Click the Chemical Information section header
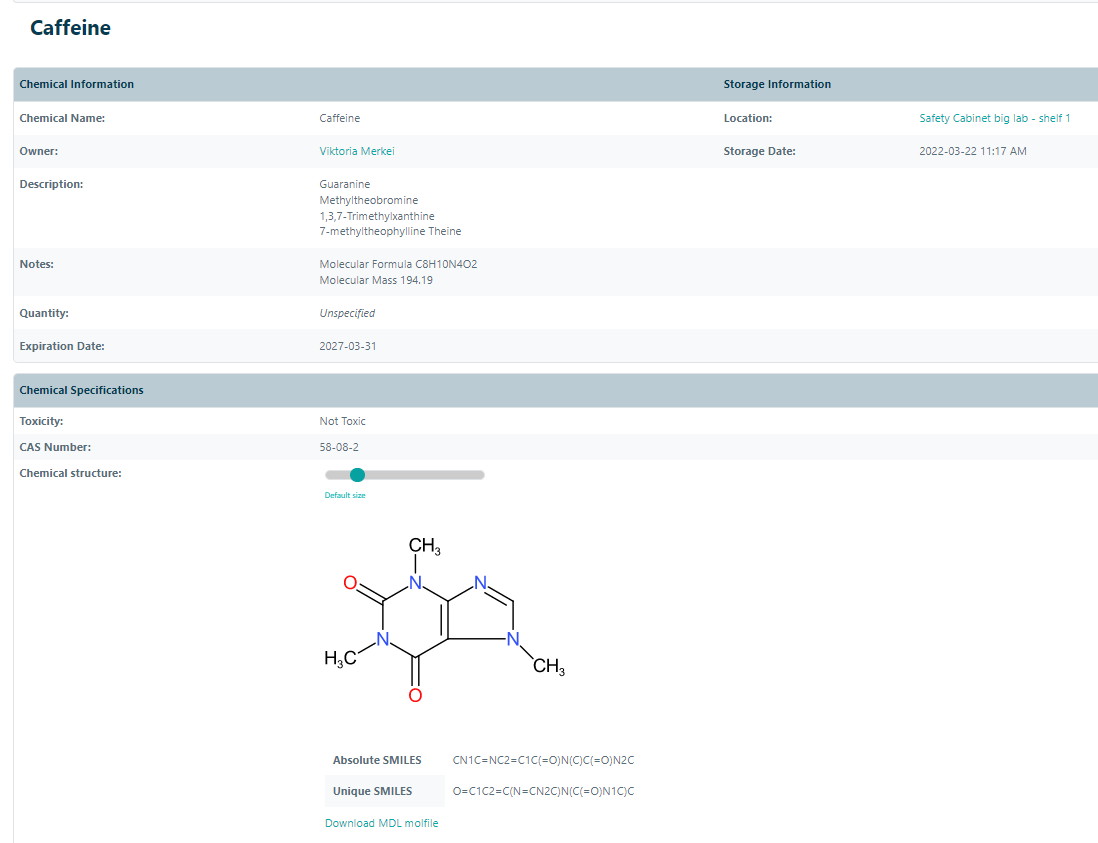Viewport: 1098px width, 843px height. pos(77,84)
